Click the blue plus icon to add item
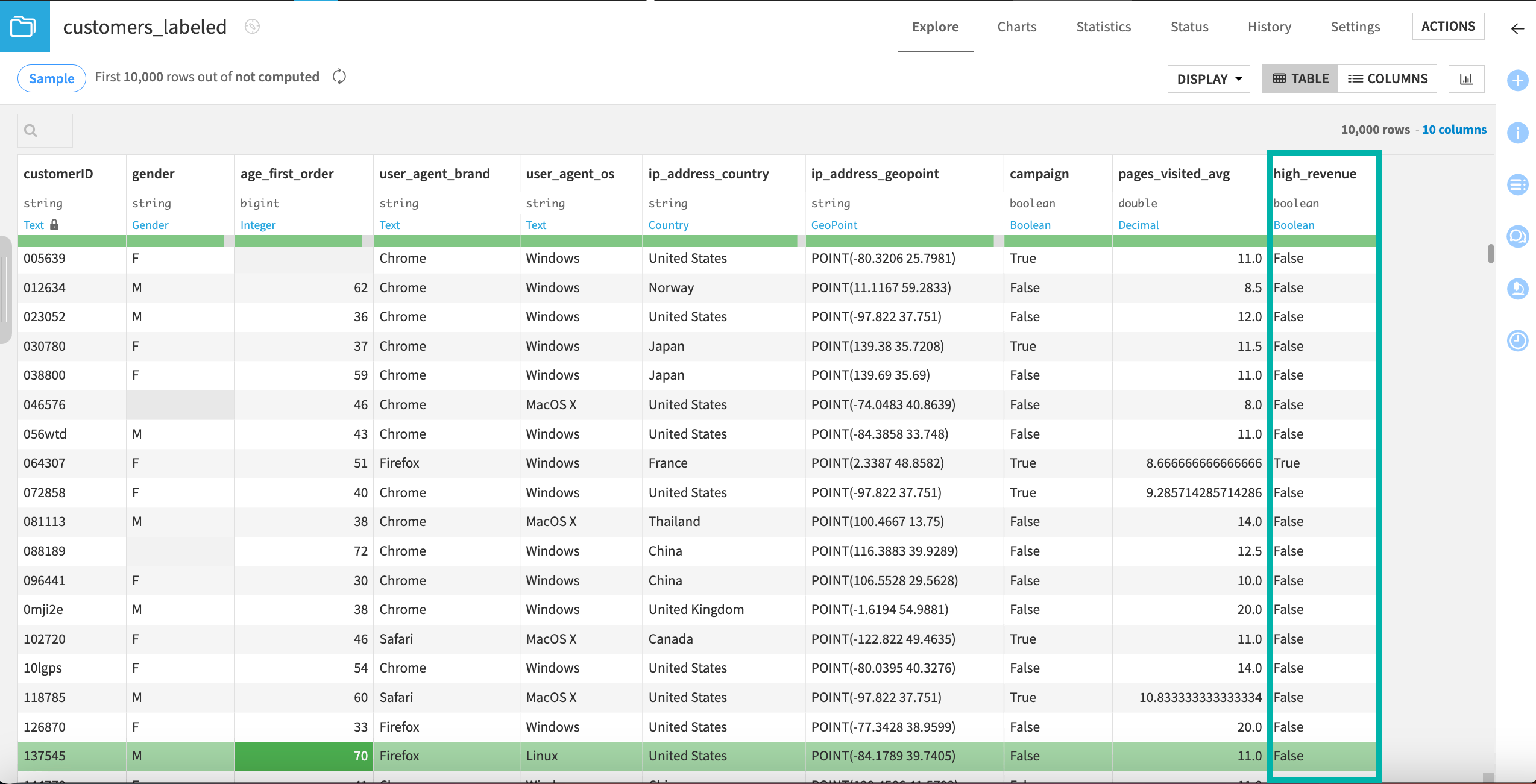Image resolution: width=1536 pixels, height=784 pixels. coord(1518,80)
